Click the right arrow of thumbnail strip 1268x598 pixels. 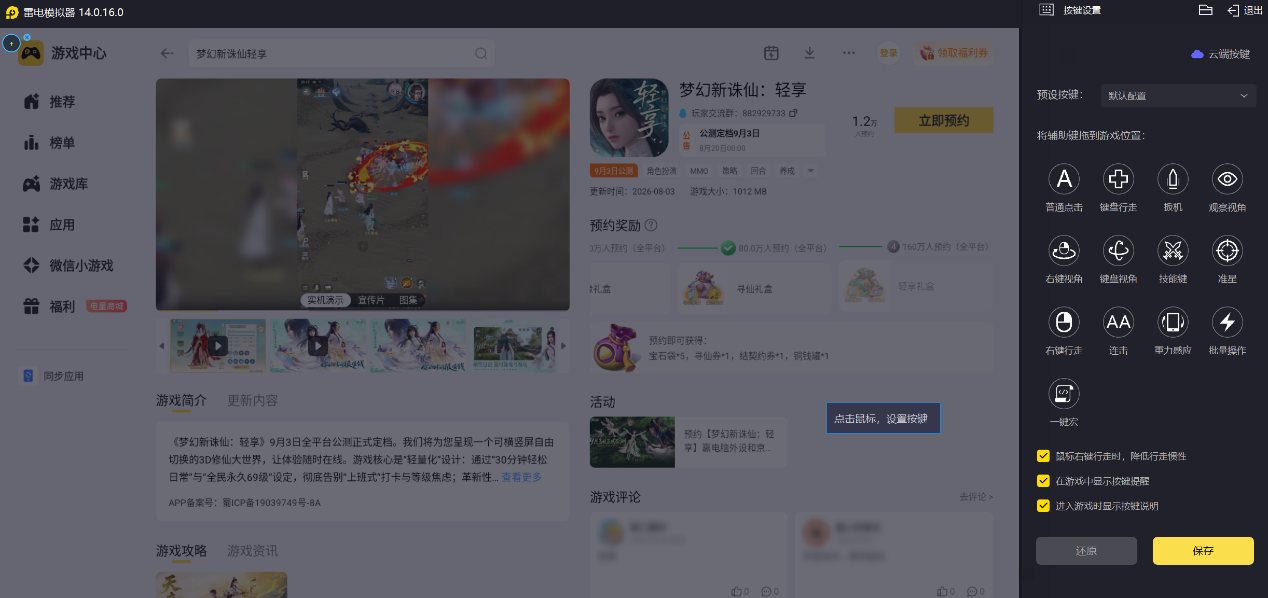563,346
